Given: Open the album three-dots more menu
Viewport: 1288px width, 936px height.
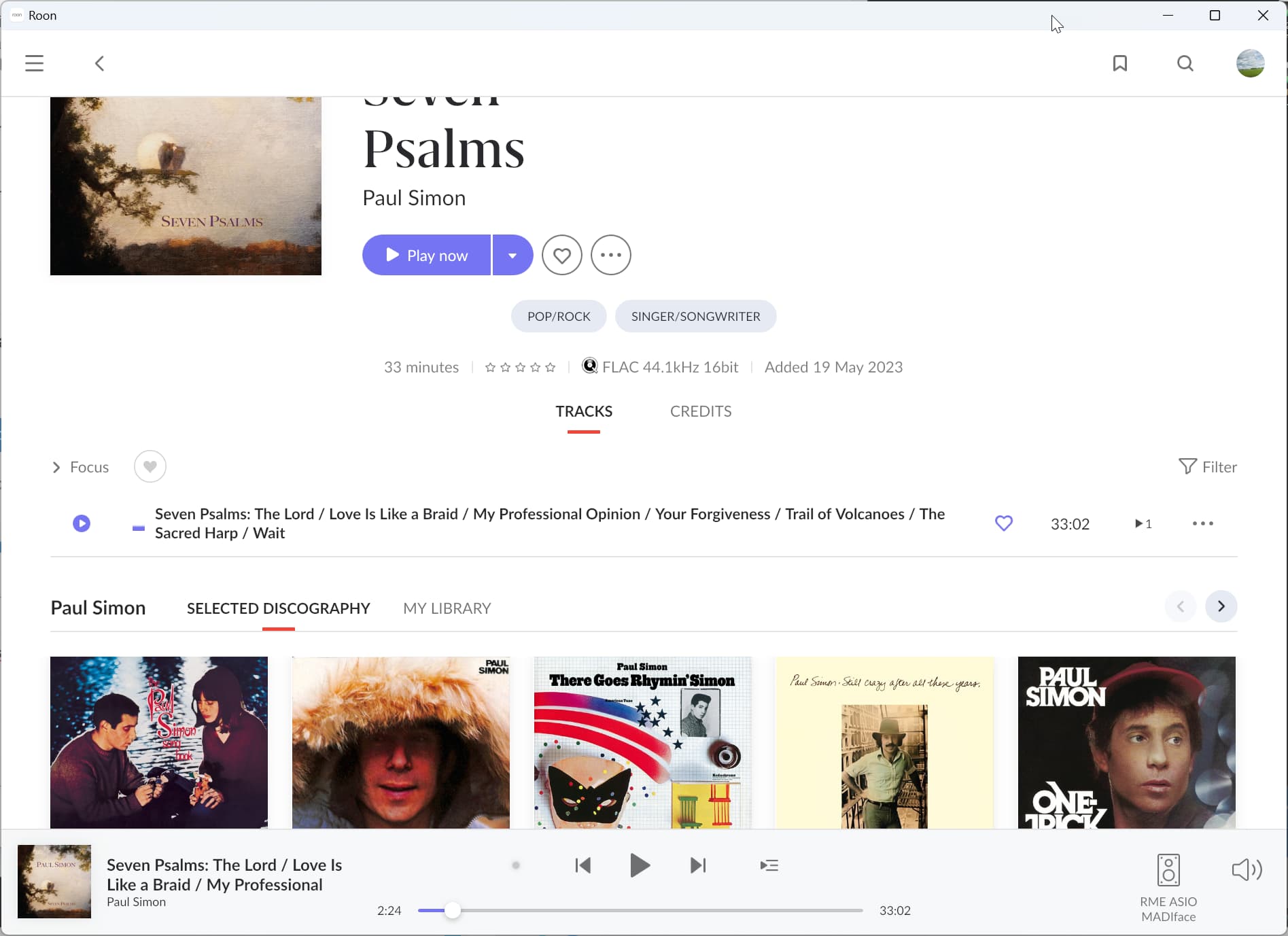Looking at the screenshot, I should pos(610,255).
